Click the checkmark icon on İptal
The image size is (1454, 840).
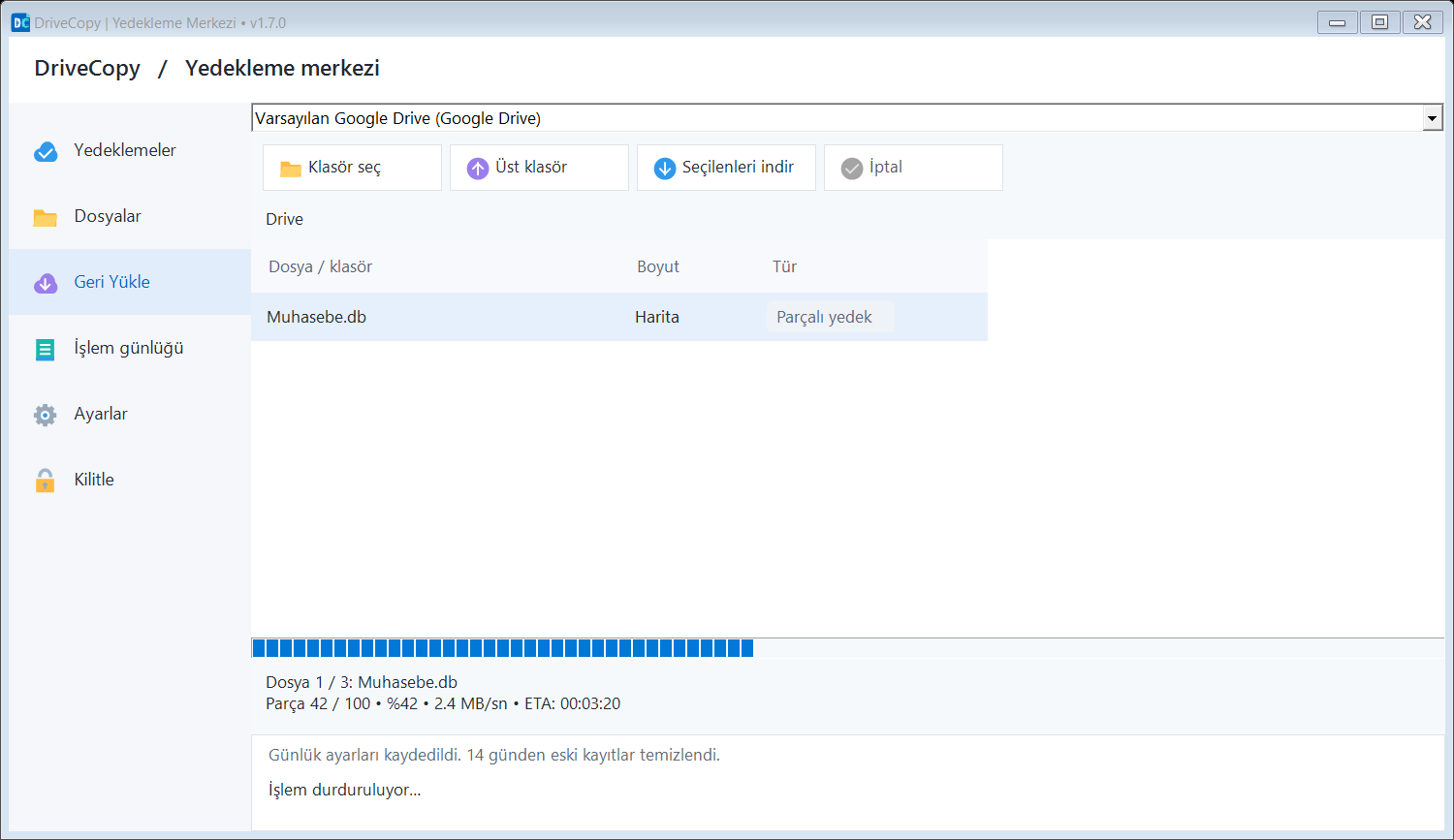[x=852, y=169]
